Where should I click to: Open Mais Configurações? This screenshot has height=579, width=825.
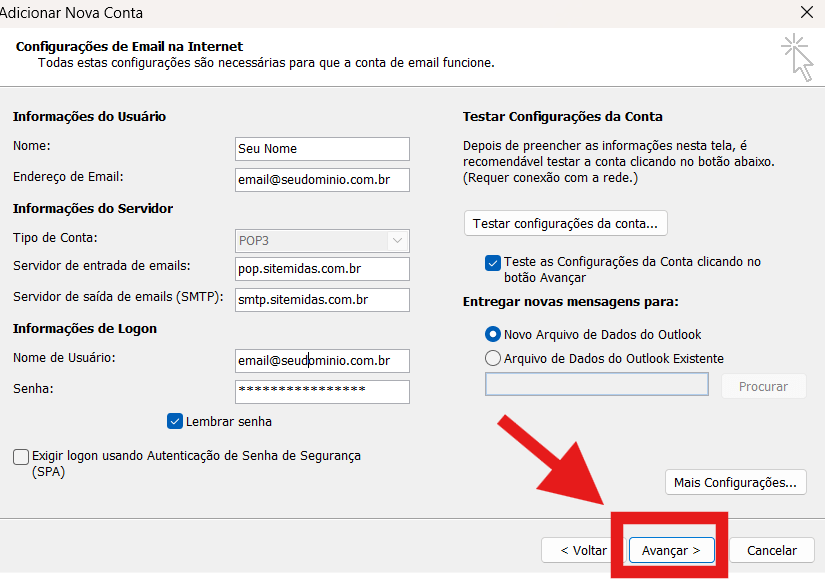point(735,482)
